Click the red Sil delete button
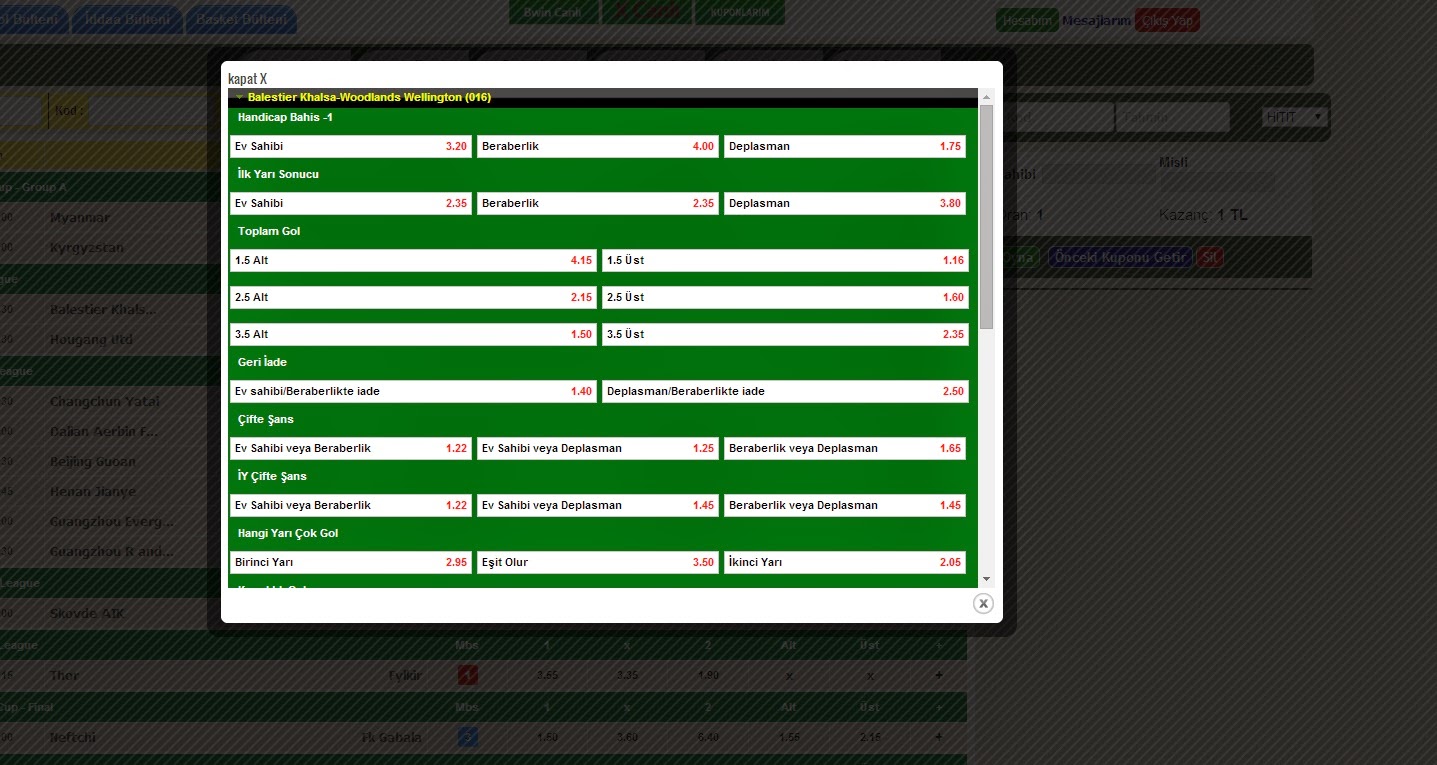 pos(1209,256)
